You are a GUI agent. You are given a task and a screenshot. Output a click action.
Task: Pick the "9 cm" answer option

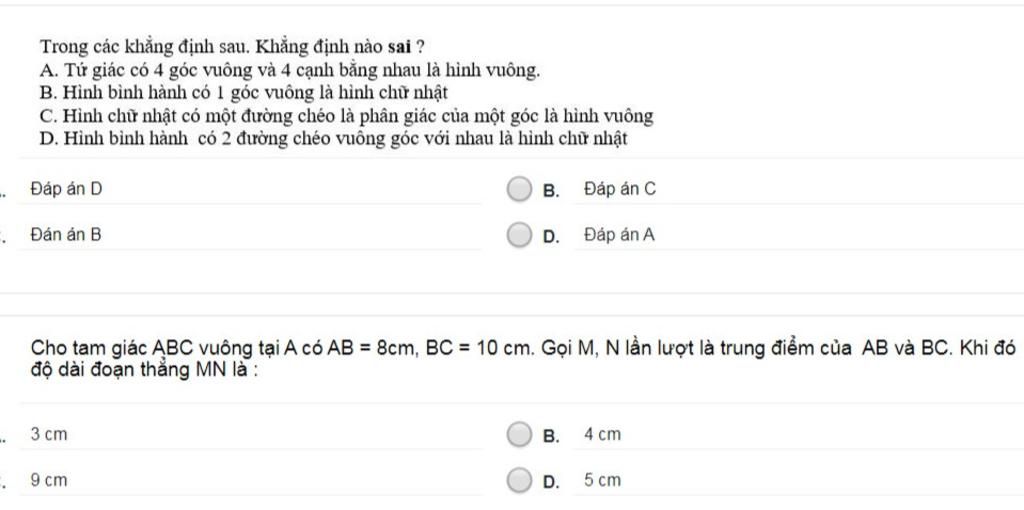point(49,481)
